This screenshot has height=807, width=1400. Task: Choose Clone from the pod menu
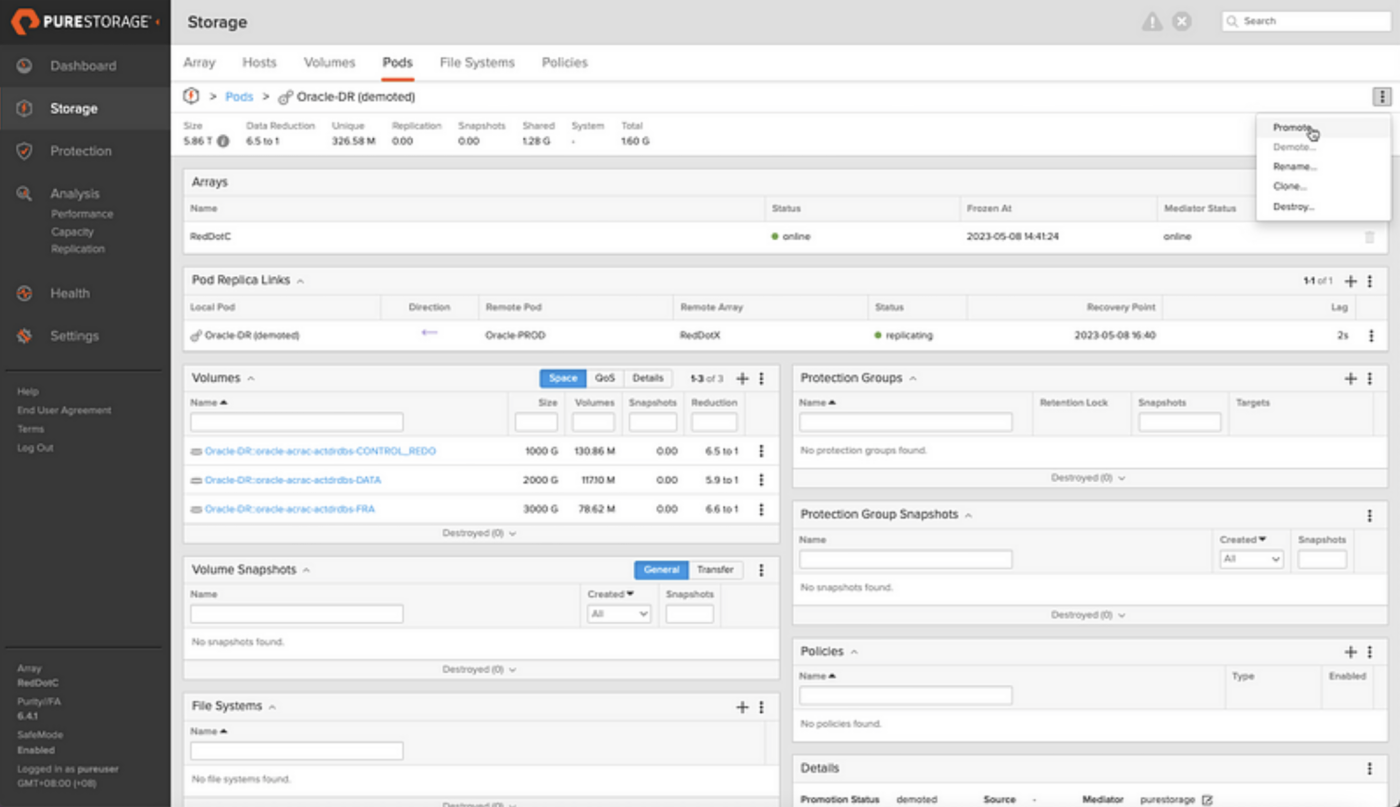click(x=1290, y=187)
